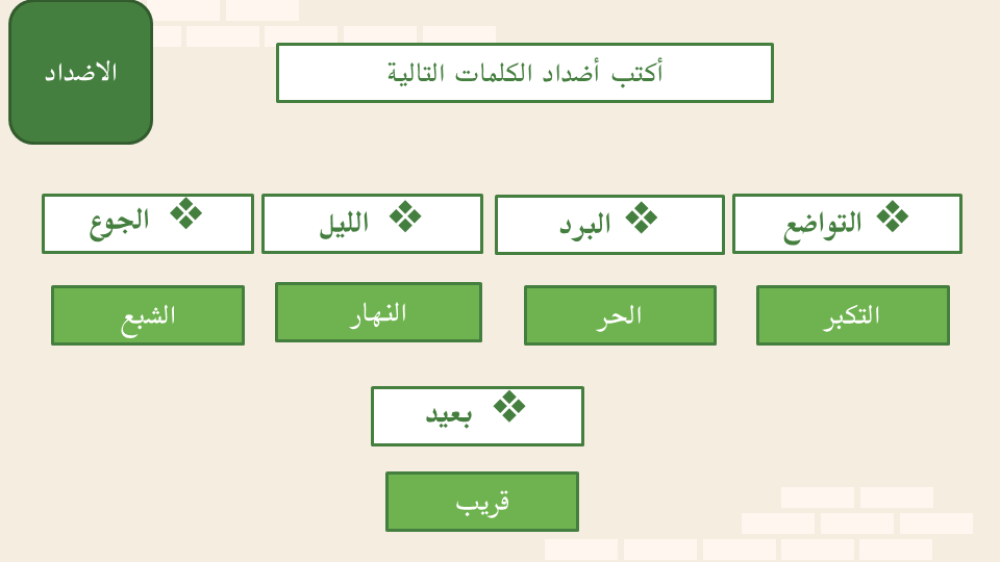Select the word الجوع in its box
This screenshot has width=1000, height=562.
coord(120,222)
